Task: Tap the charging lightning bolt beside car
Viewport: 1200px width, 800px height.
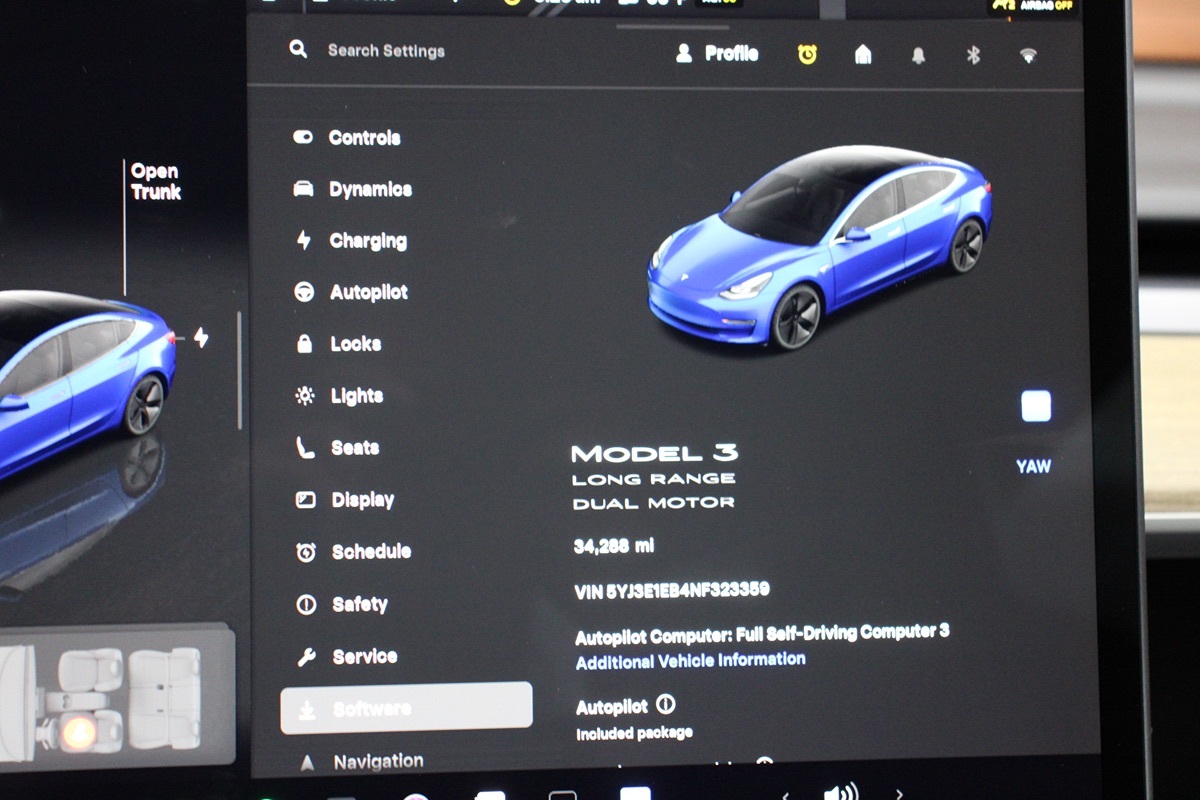Action: (x=201, y=338)
